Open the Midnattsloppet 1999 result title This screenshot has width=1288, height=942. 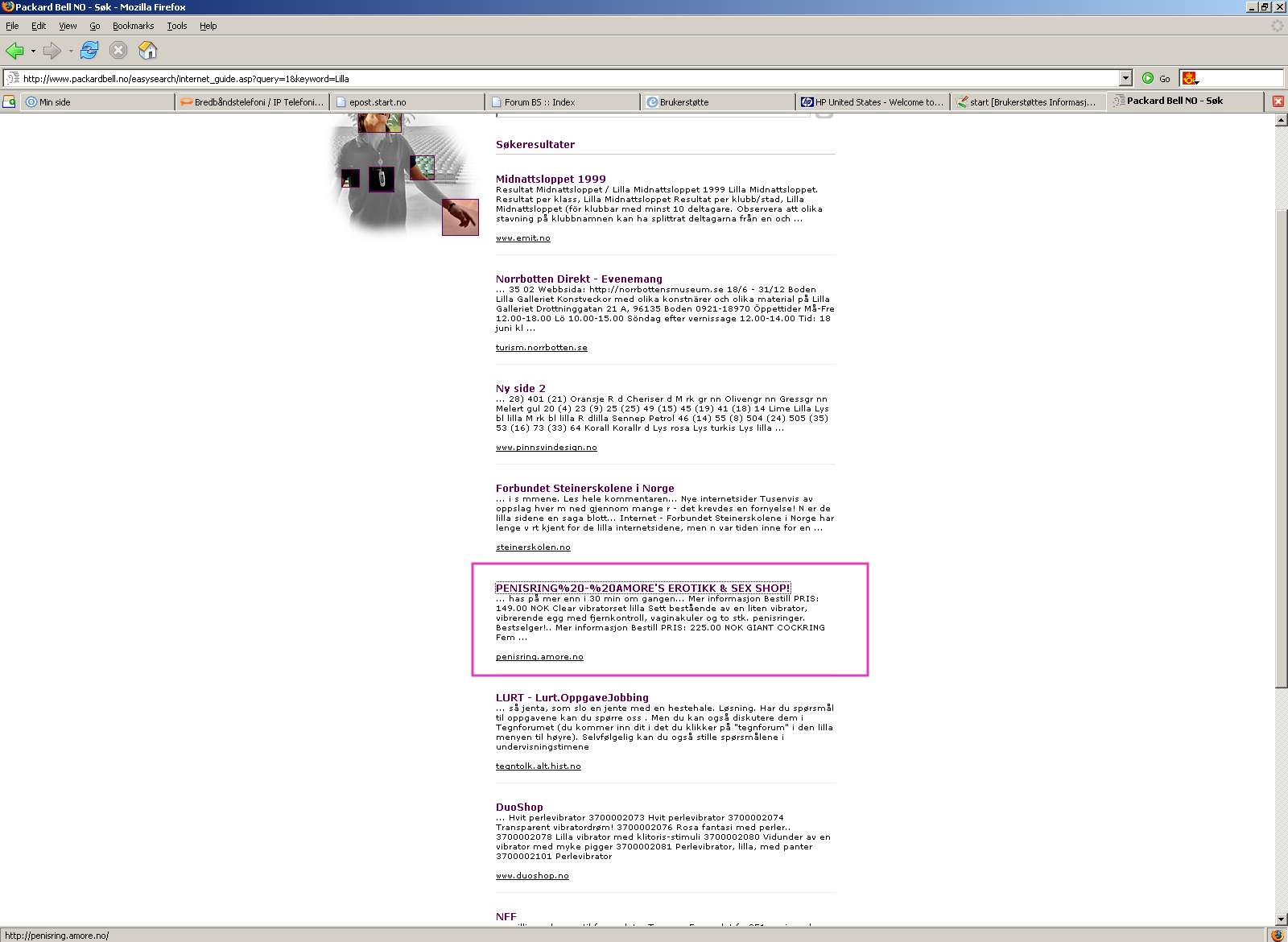point(551,179)
